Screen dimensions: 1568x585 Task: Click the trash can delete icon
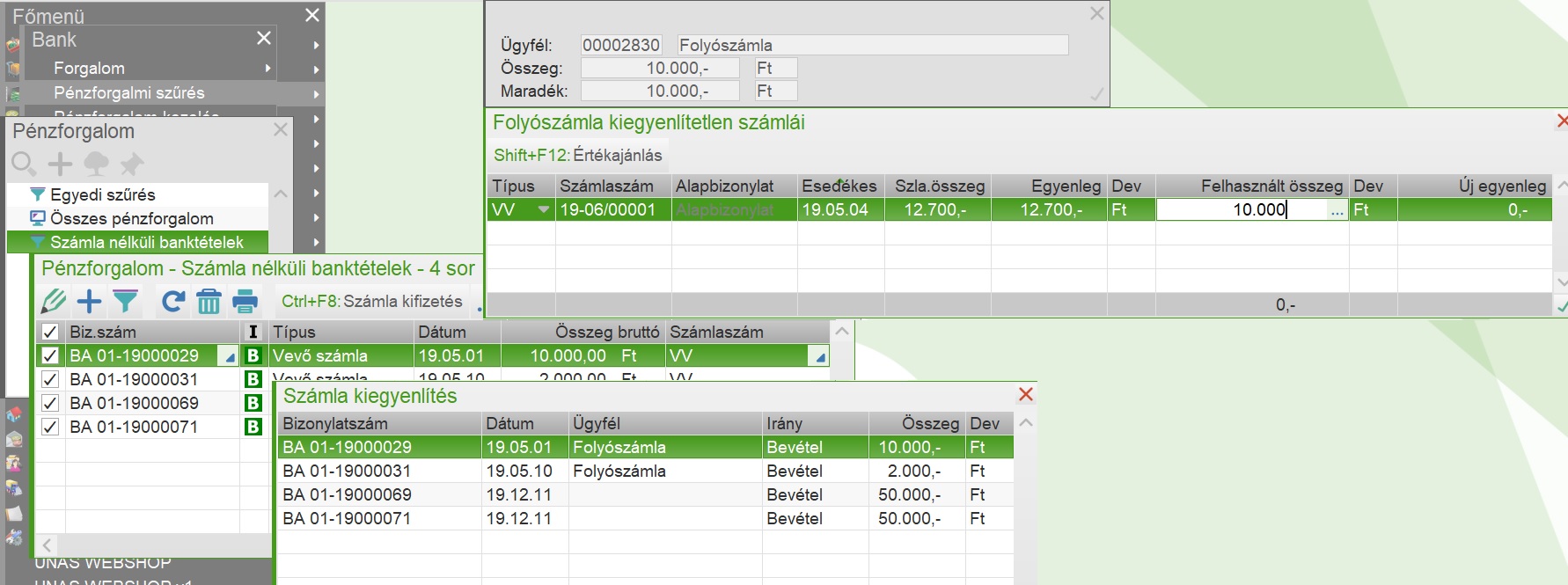[x=209, y=302]
